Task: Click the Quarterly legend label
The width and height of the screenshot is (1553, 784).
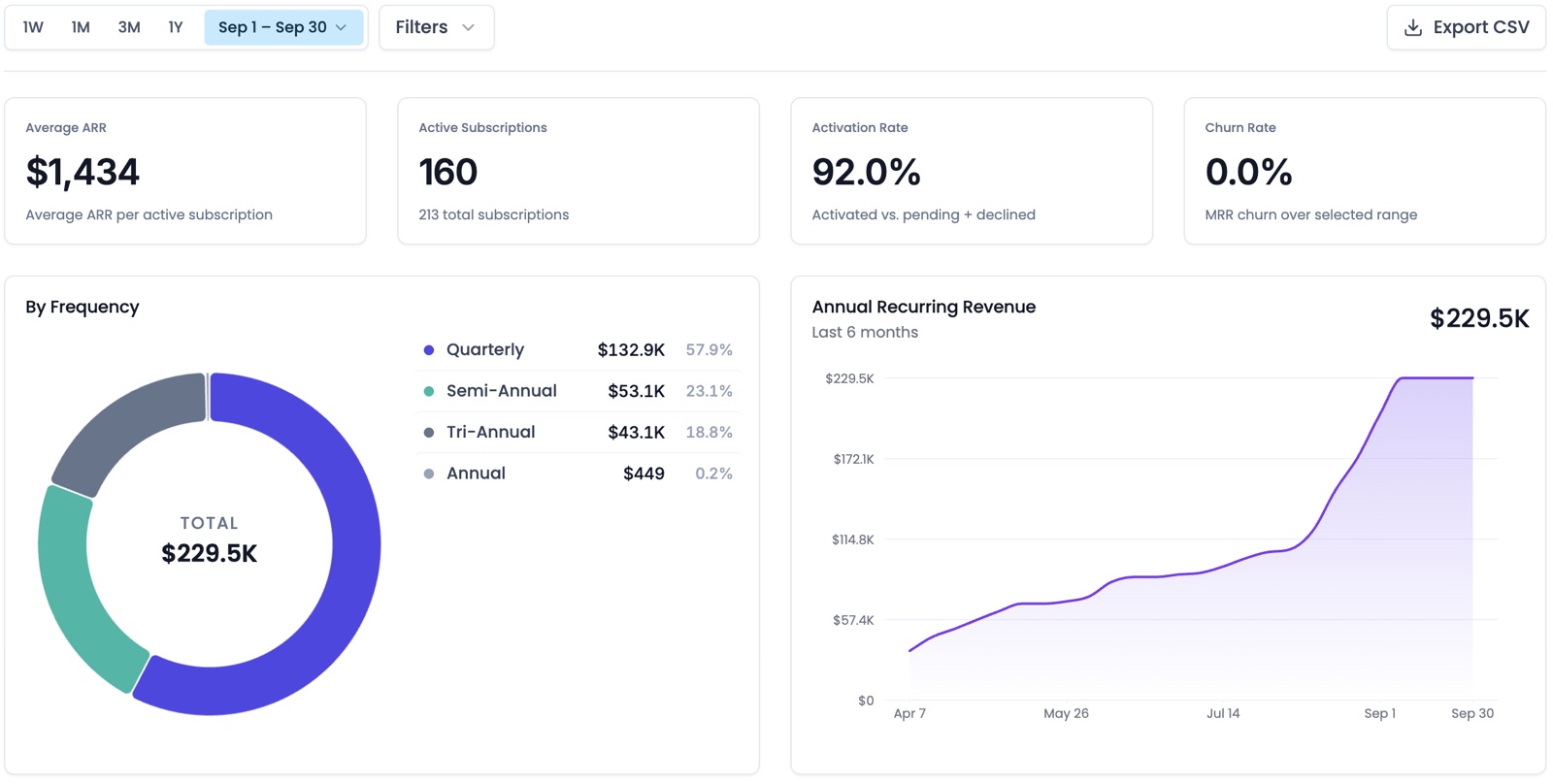Action: click(485, 349)
